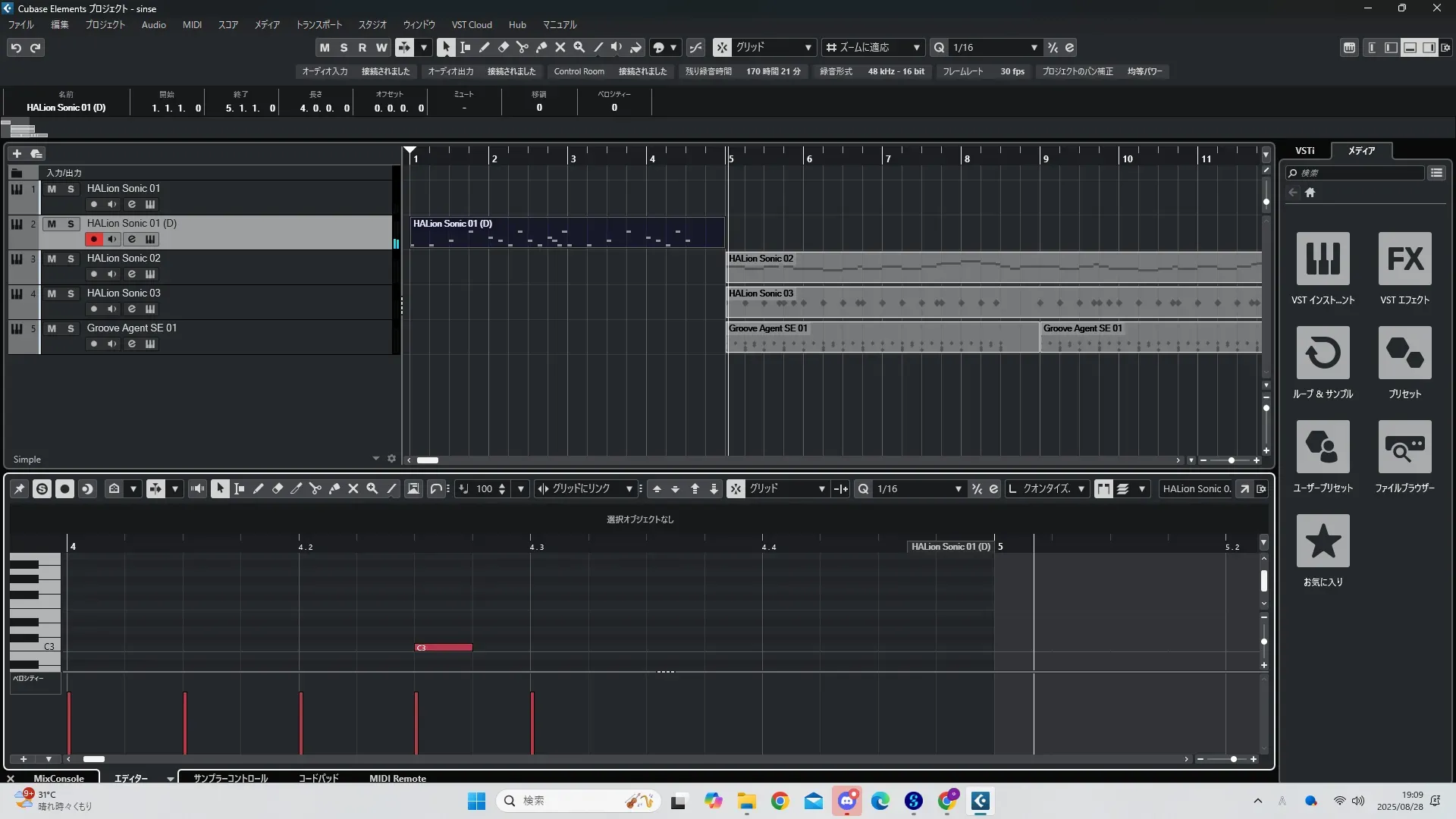Open the Chord Pads tab
This screenshot has width=1456, height=819.
[x=318, y=778]
